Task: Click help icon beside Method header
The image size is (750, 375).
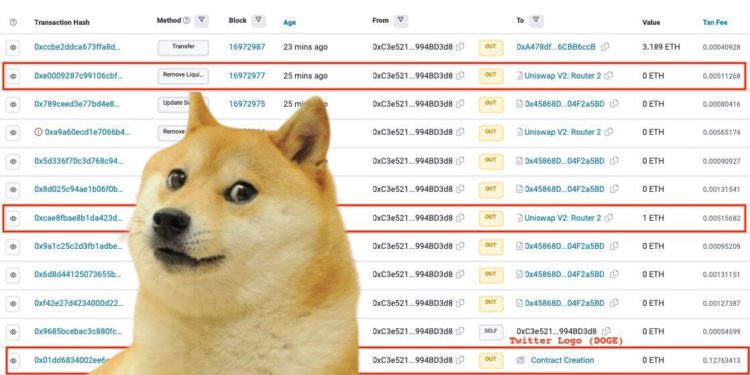Action: (187, 21)
